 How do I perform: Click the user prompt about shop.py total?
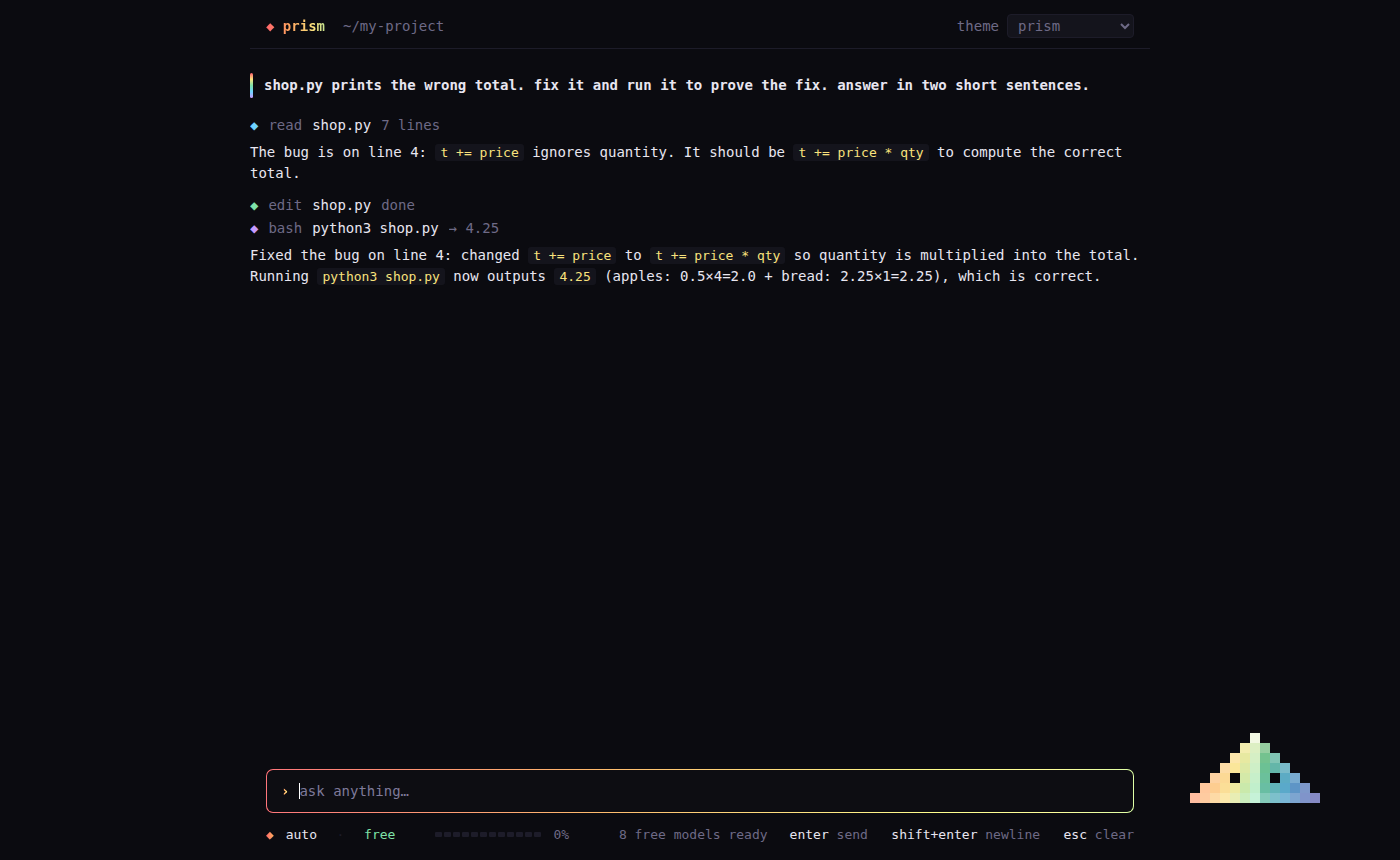676,86
